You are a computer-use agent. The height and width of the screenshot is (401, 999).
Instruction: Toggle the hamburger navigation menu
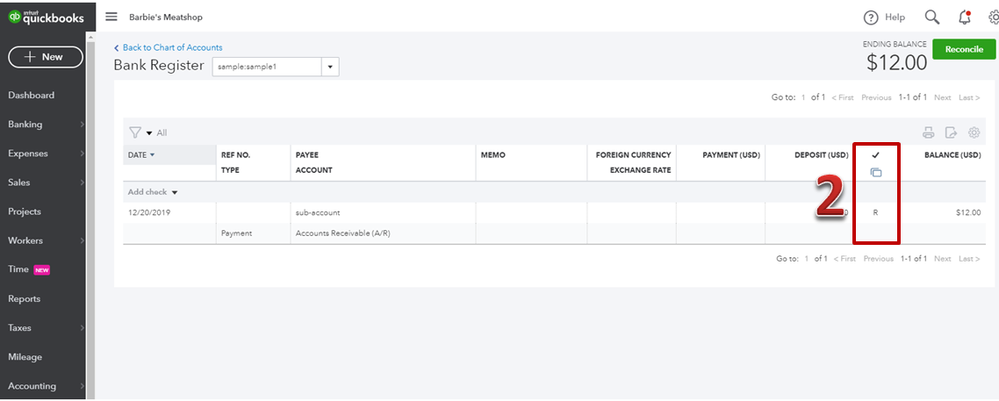(x=111, y=17)
